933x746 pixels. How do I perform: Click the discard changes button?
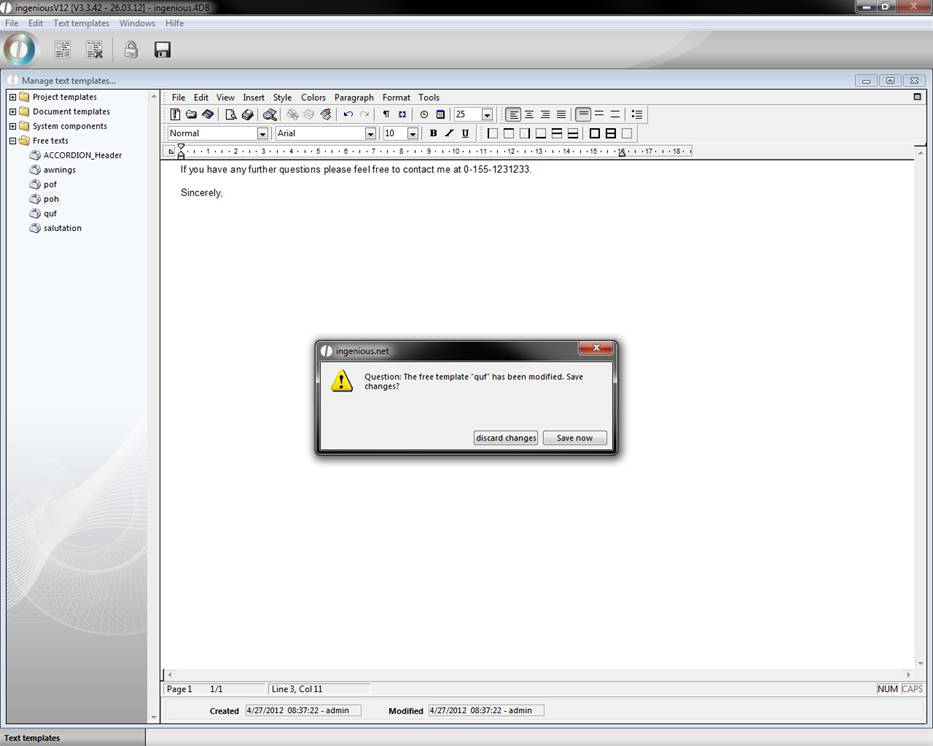point(506,438)
